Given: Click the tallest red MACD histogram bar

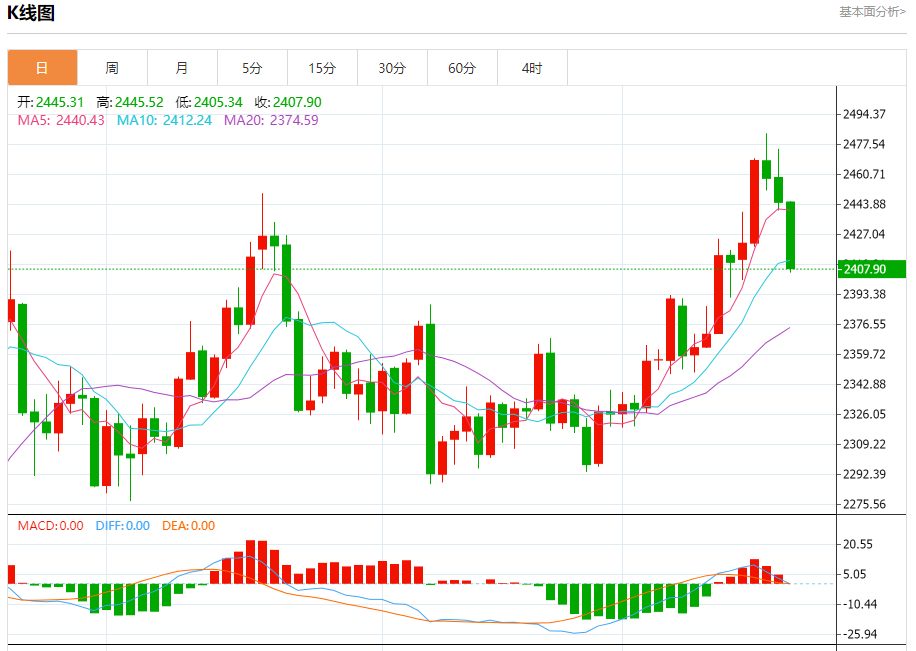Looking at the screenshot, I should pos(251,562).
